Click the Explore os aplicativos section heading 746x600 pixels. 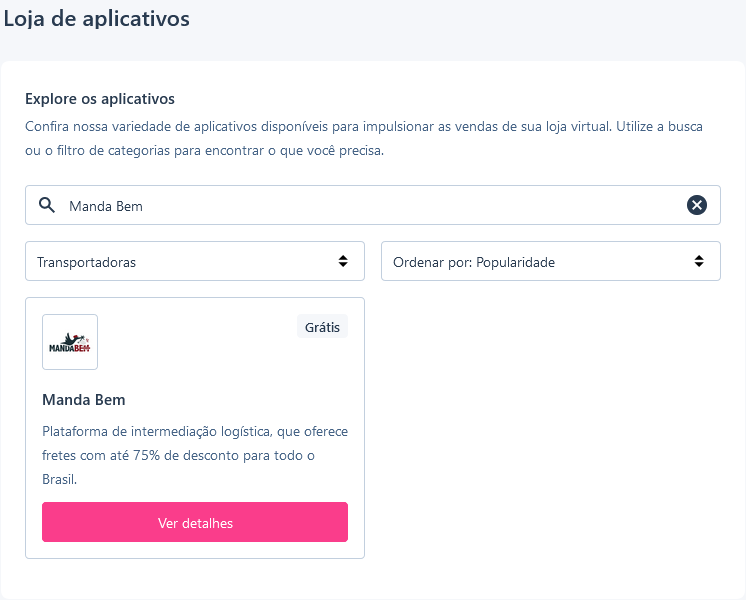[x=100, y=99]
